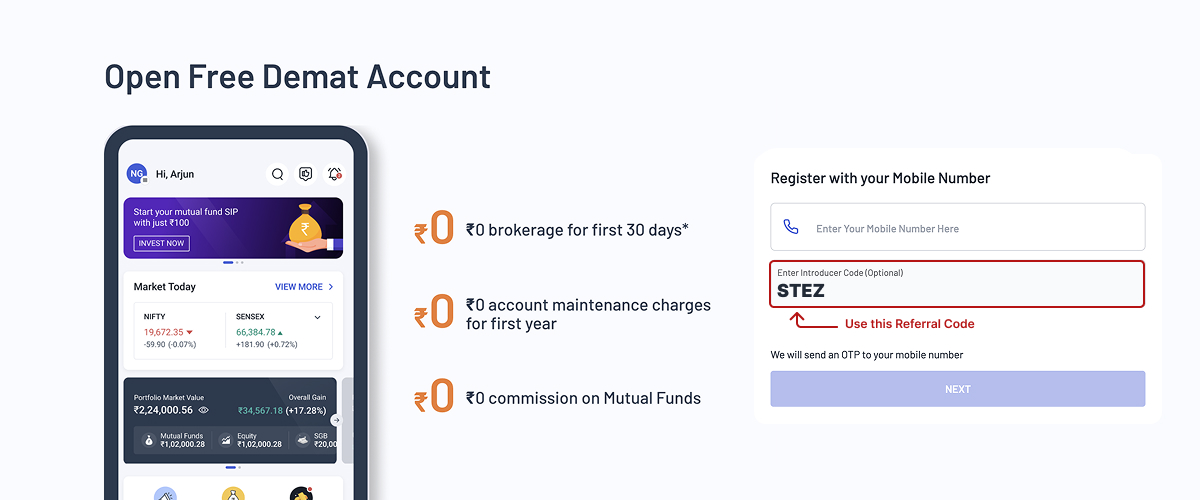Toggle portfolio value visibility eye icon
This screenshot has height=500, width=1200.
pos(204,410)
